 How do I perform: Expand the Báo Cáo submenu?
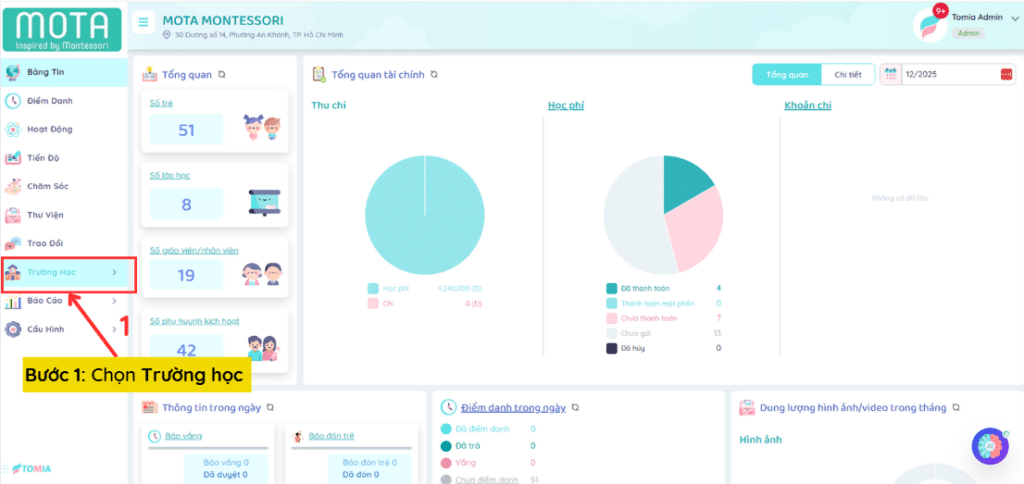[64, 300]
